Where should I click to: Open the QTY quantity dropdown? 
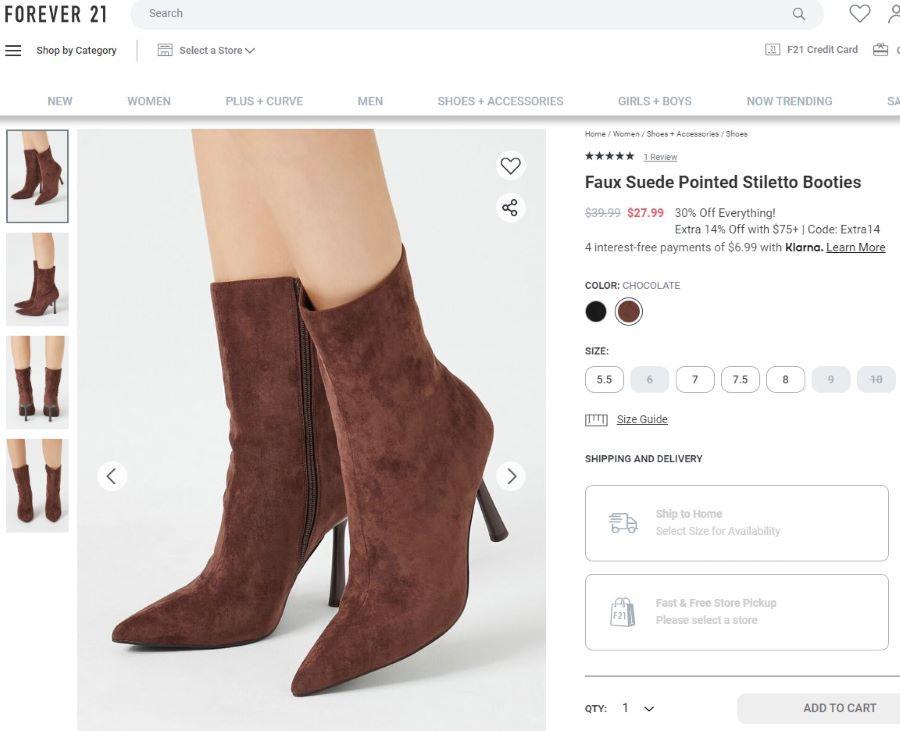pyautogui.click(x=635, y=708)
